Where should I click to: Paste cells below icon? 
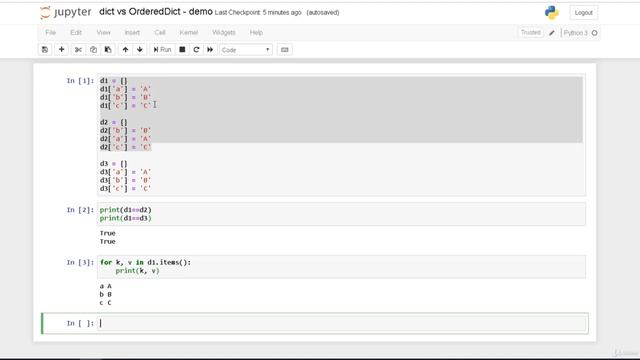pos(108,50)
